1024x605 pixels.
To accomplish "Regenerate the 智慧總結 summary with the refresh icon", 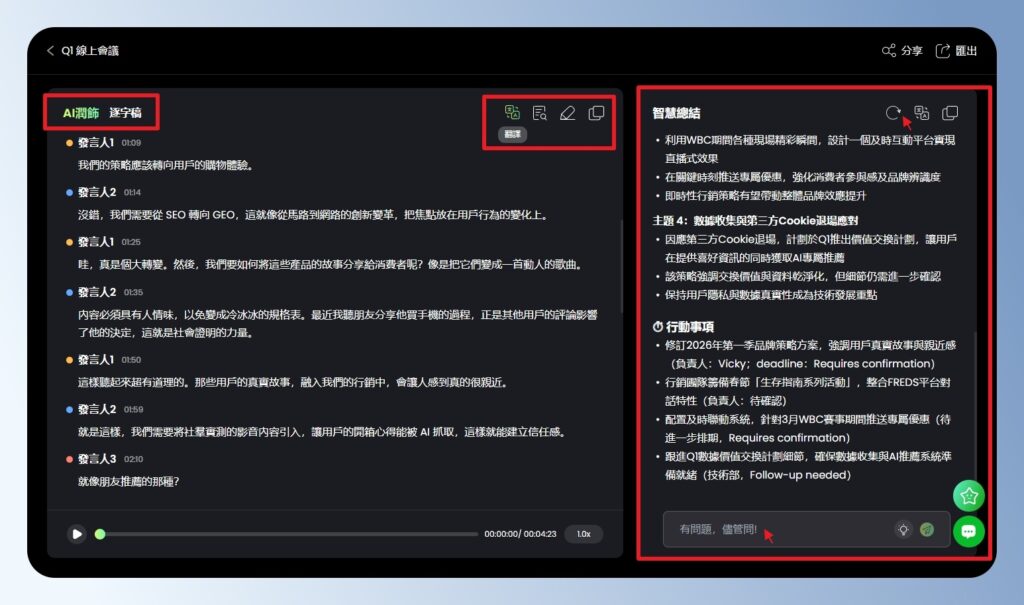I will pyautogui.click(x=894, y=112).
